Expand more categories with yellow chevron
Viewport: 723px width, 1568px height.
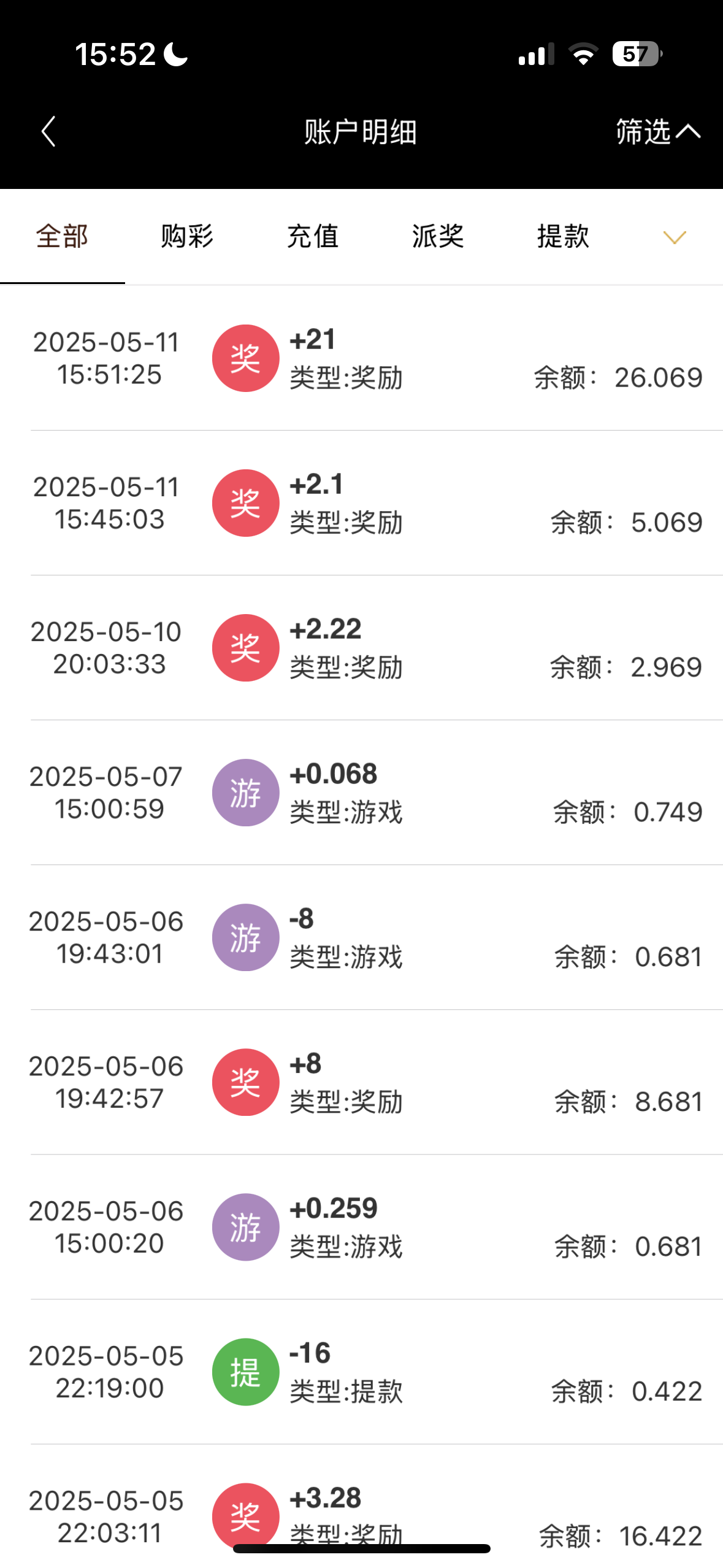[x=675, y=237]
